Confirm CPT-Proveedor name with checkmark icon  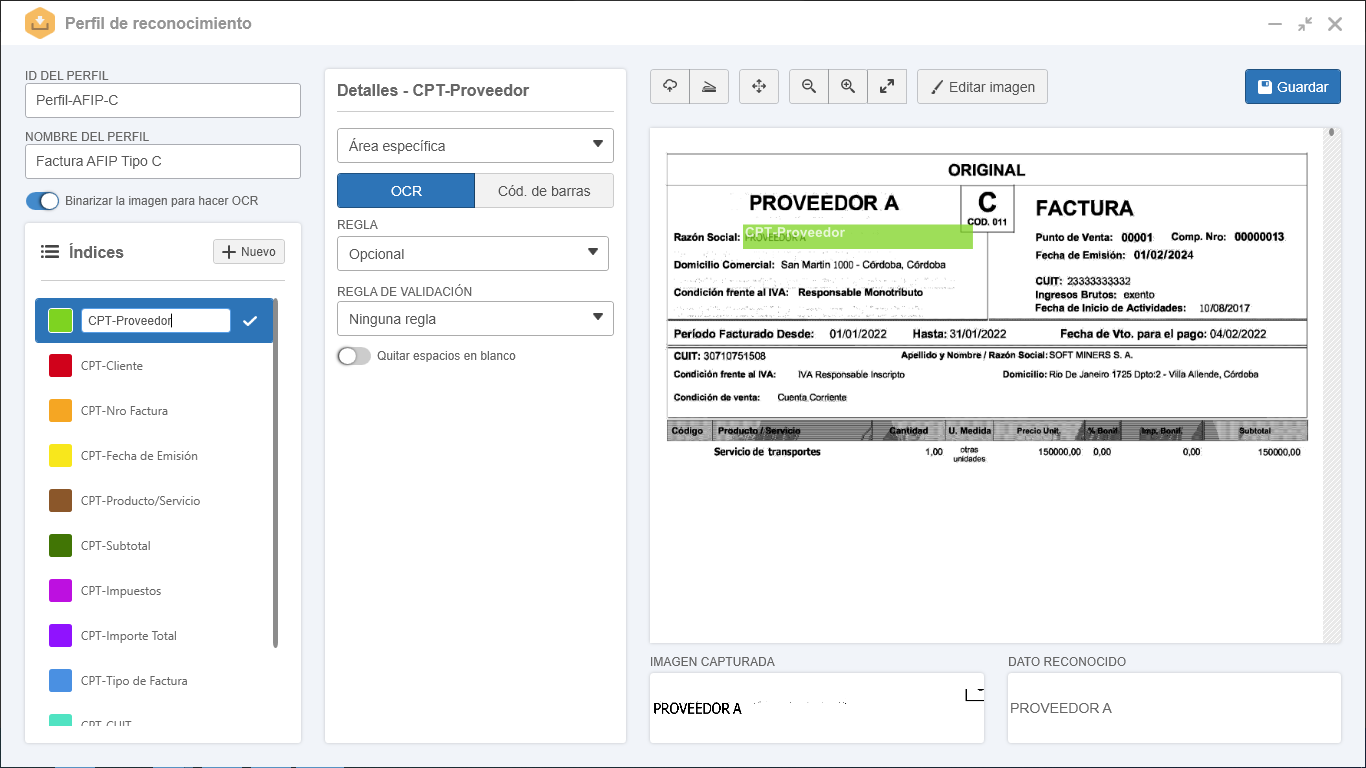click(x=251, y=321)
